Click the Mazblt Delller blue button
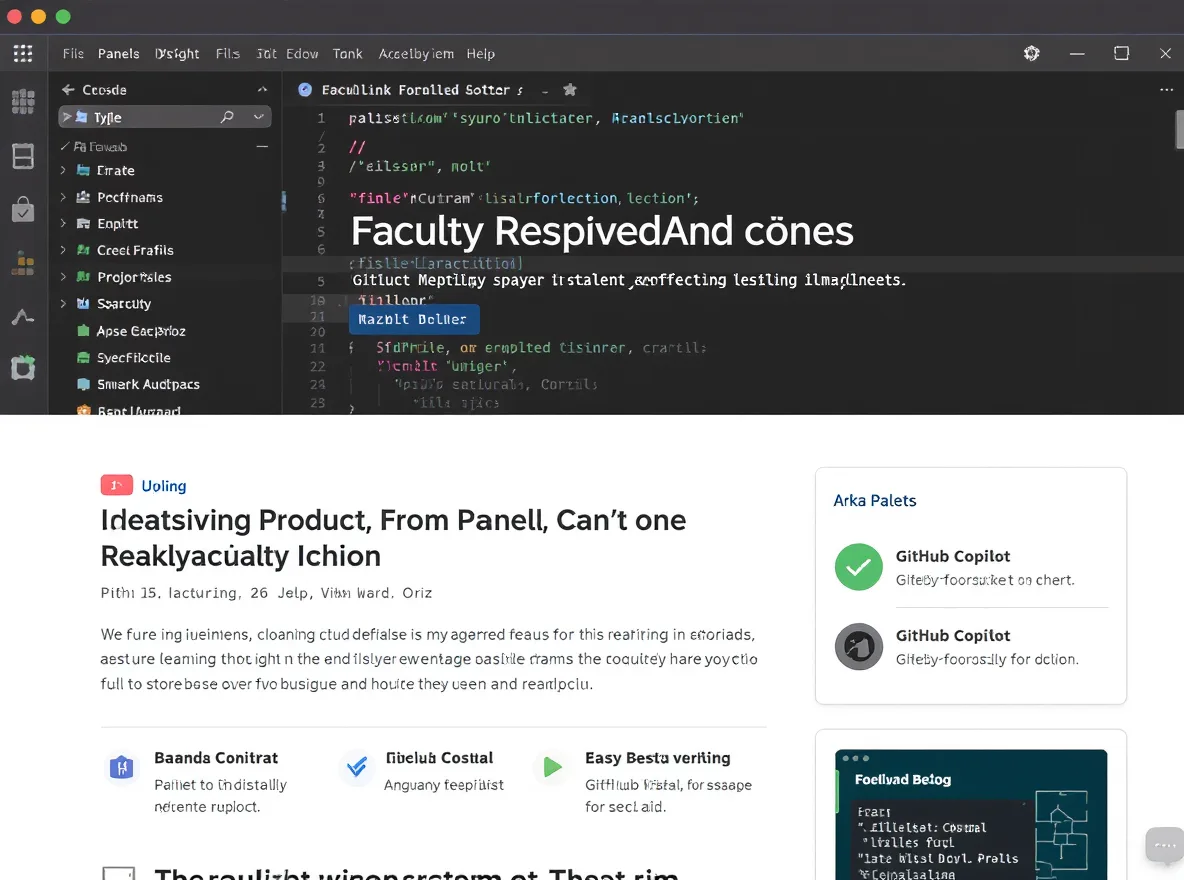The image size is (1184, 880). tap(414, 320)
